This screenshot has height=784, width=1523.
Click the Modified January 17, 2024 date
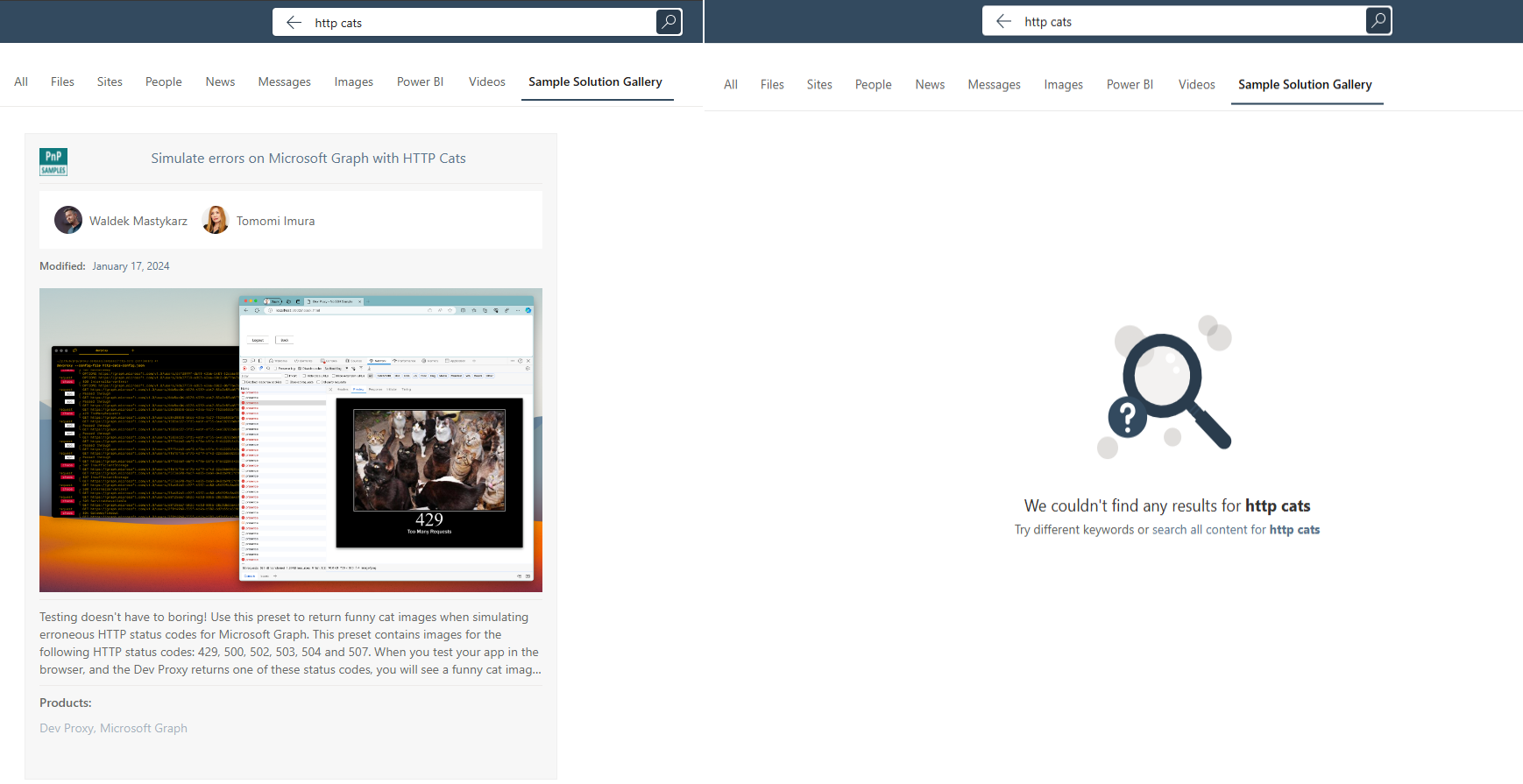[x=131, y=266]
